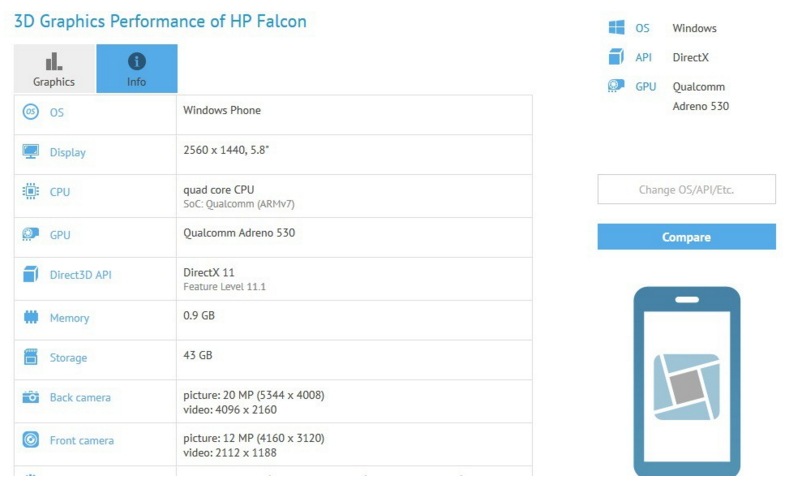Switch to the Graphics tab
This screenshot has height=490, width=787.
(x=54, y=69)
